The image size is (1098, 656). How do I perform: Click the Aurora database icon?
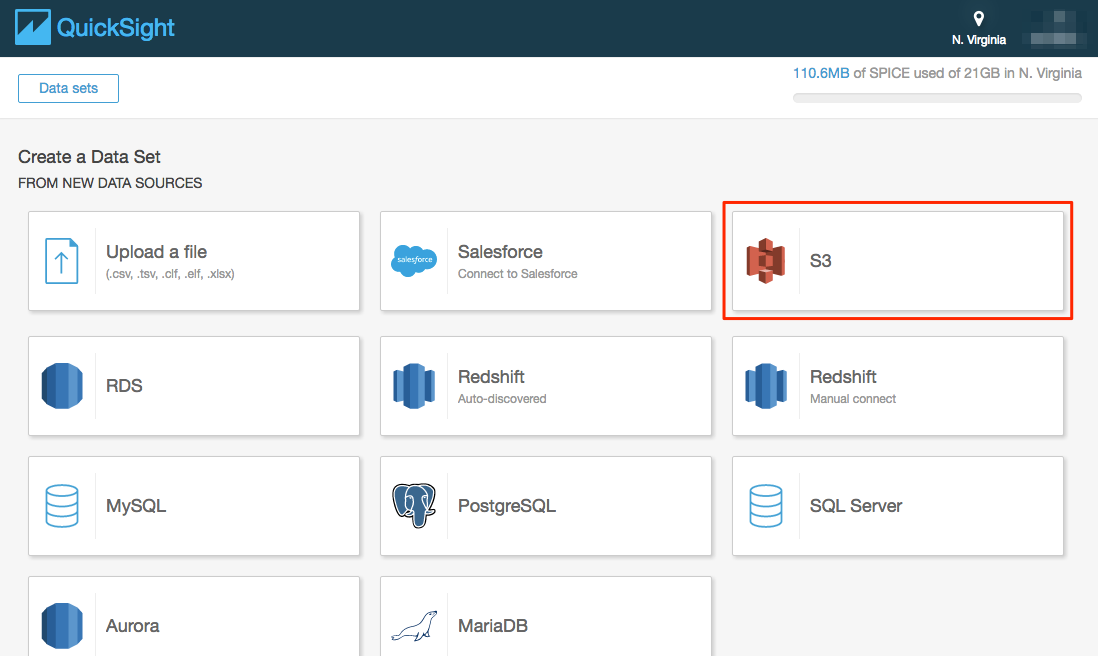coord(63,625)
